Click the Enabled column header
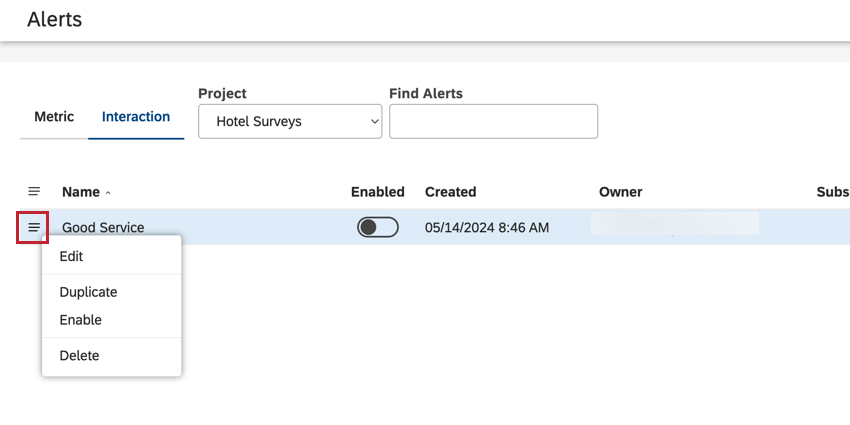Image resolution: width=850 pixels, height=425 pixels. tap(377, 192)
